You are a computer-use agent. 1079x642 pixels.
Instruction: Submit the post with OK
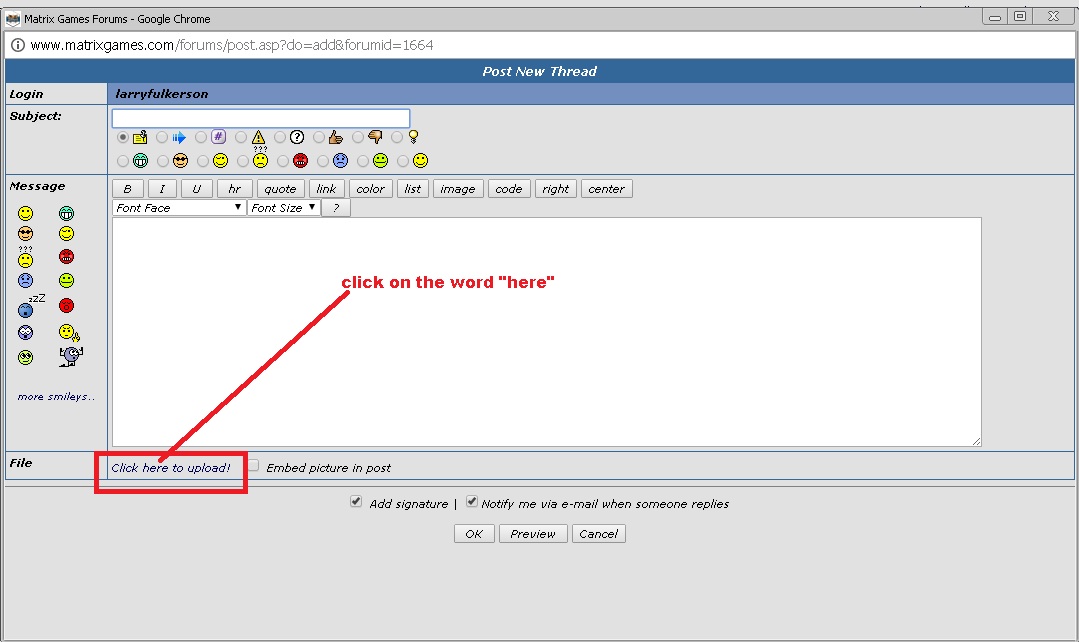[x=474, y=534]
